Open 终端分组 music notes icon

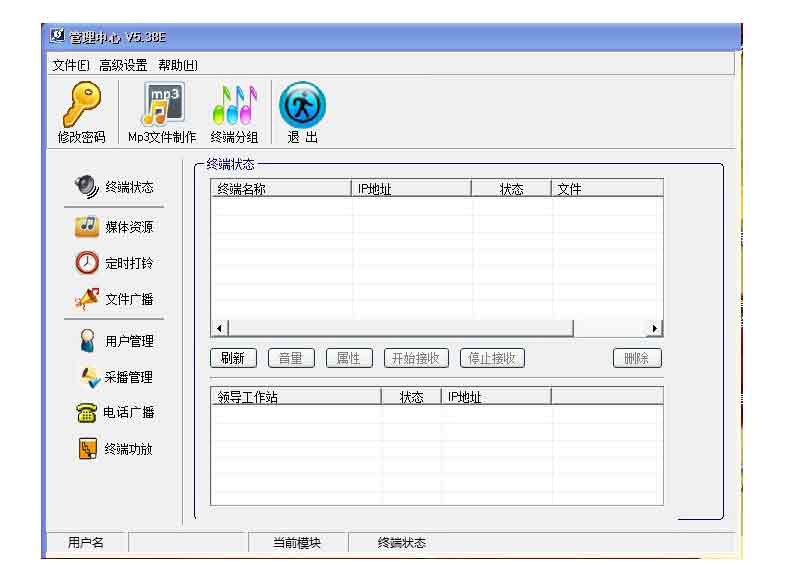pyautogui.click(x=234, y=104)
